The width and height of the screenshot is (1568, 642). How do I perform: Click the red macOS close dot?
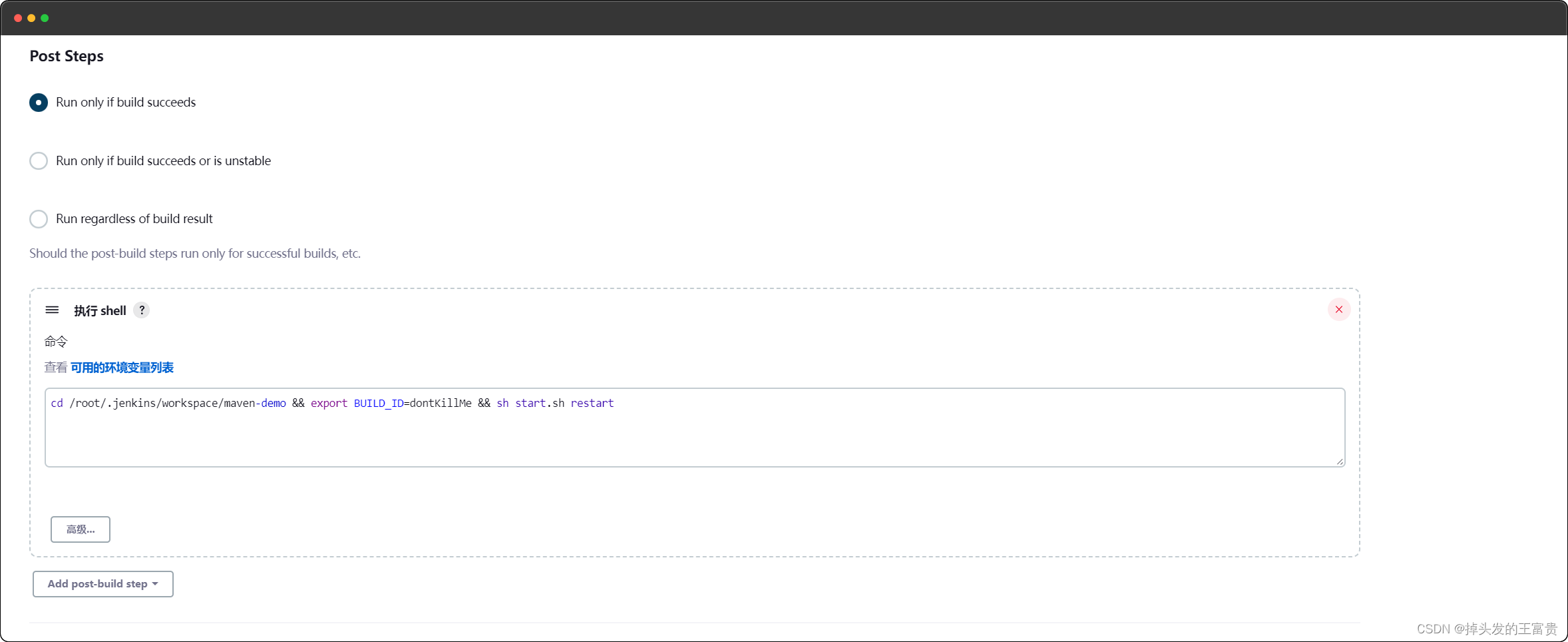18,18
